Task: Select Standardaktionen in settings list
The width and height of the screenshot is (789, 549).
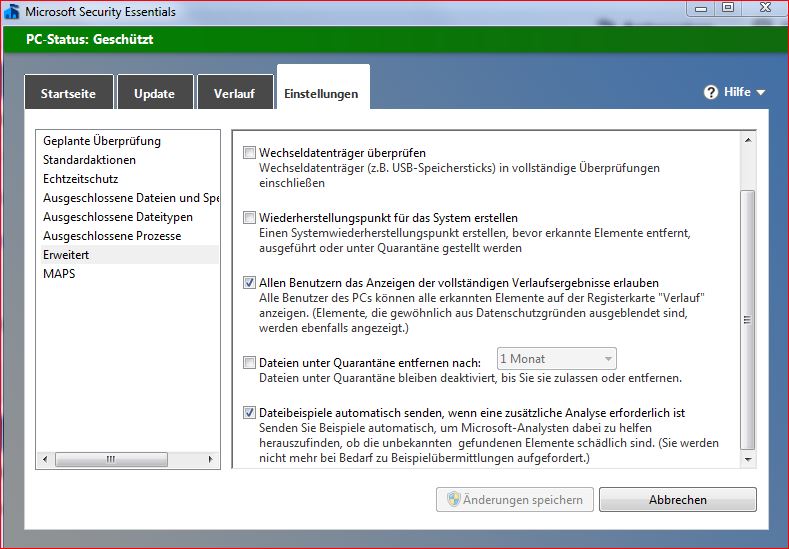Action: pyautogui.click(x=128, y=160)
